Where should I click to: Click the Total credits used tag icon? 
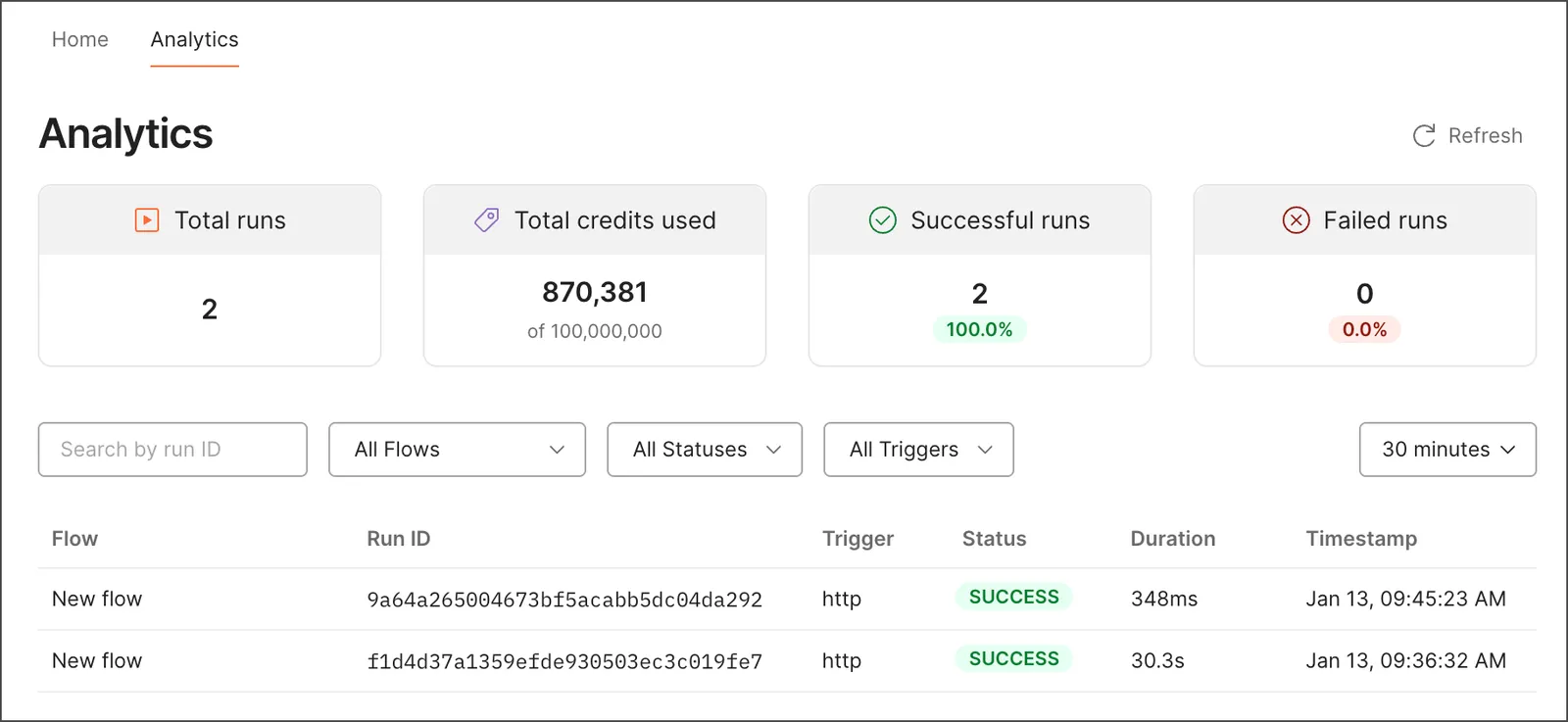click(487, 219)
